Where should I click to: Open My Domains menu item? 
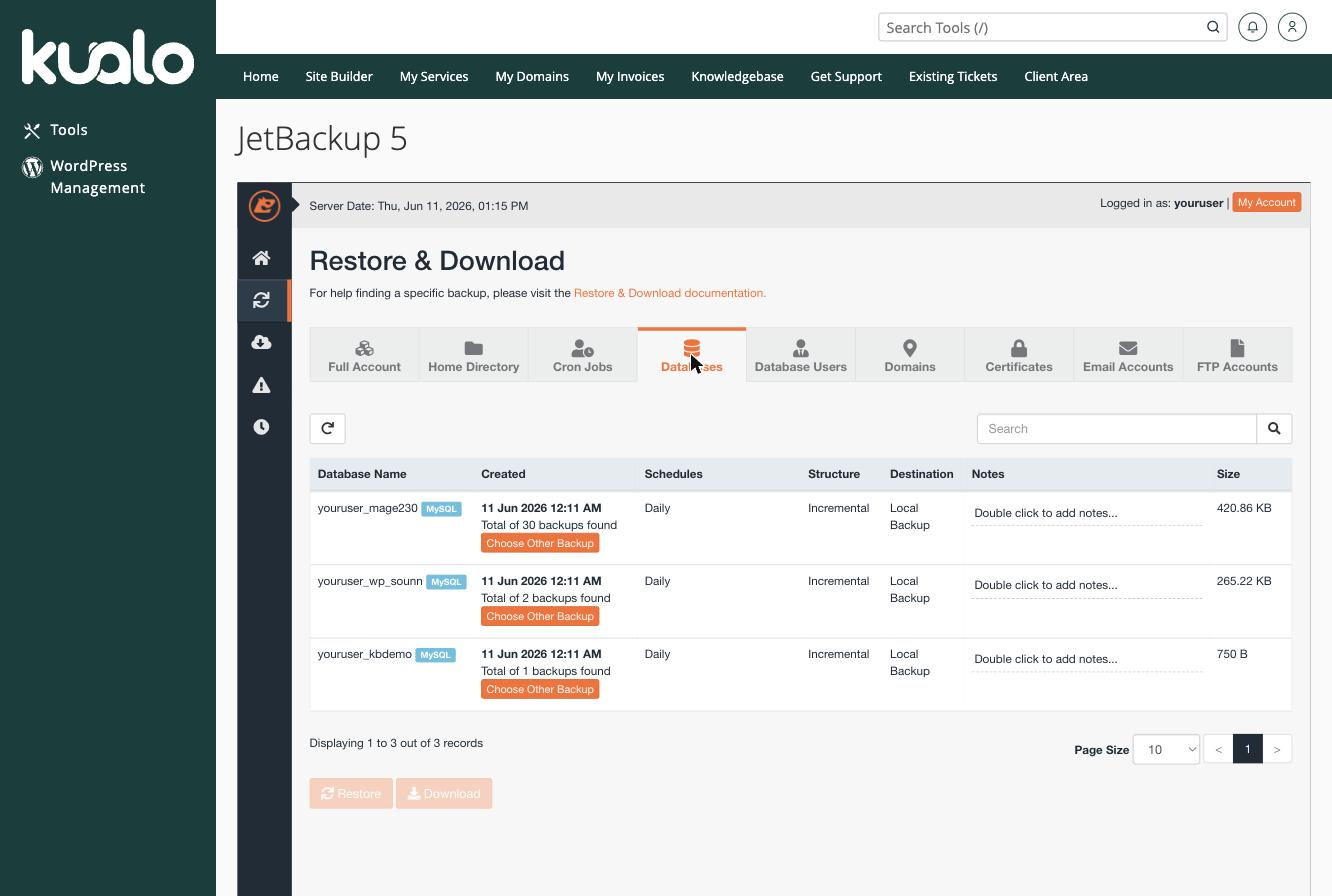click(532, 76)
